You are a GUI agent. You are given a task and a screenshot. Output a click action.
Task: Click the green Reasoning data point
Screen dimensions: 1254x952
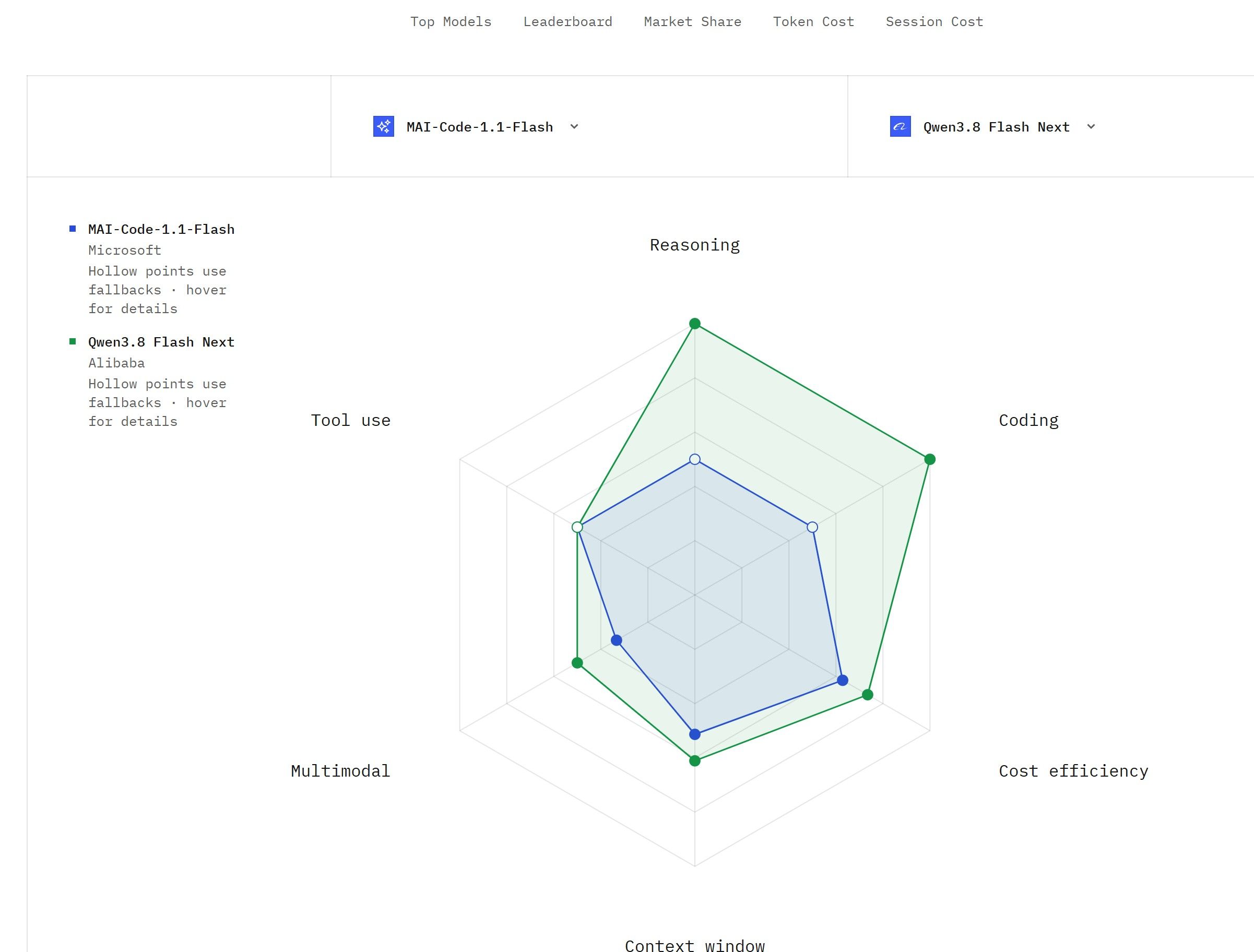(694, 324)
